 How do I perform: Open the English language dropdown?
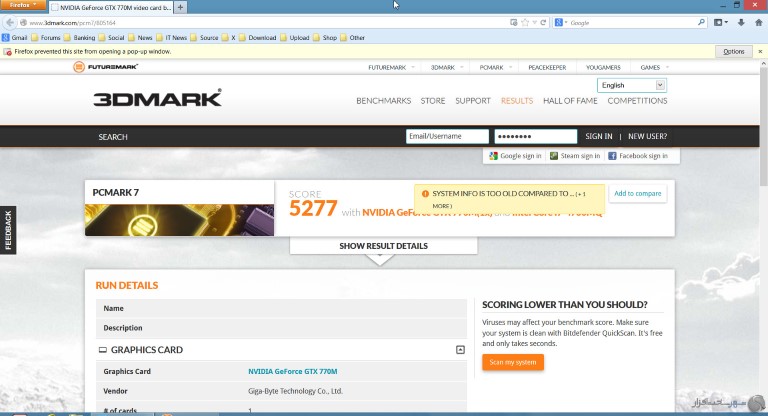(632, 85)
